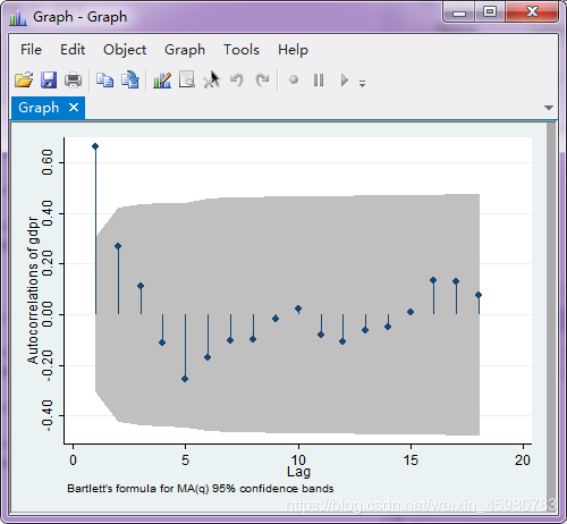Open the File menu

[31, 50]
